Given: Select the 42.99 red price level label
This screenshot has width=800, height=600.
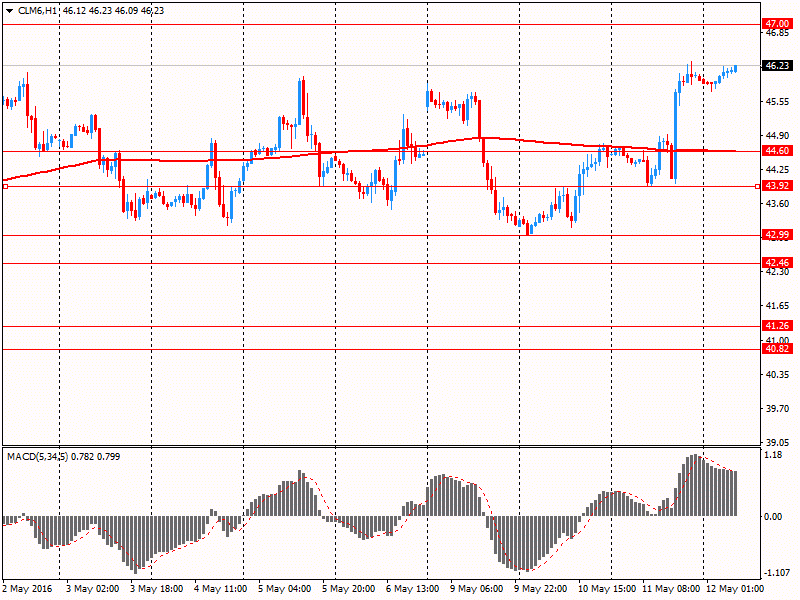Looking at the screenshot, I should (777, 235).
